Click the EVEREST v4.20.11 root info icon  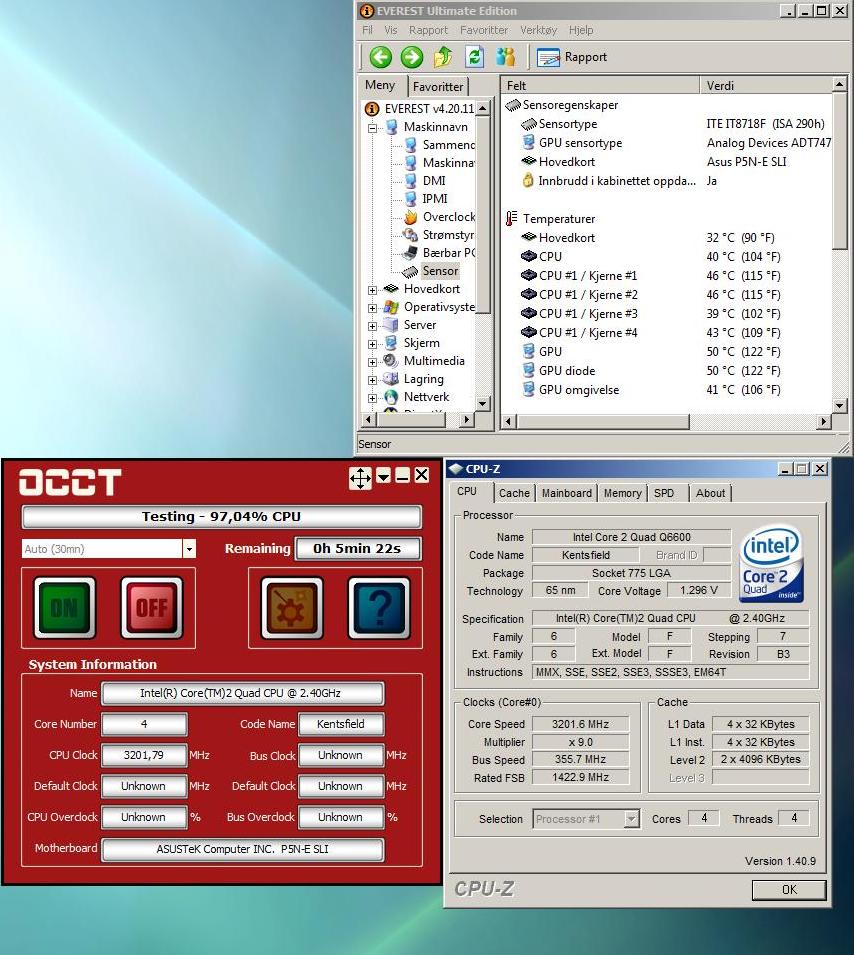coord(372,109)
